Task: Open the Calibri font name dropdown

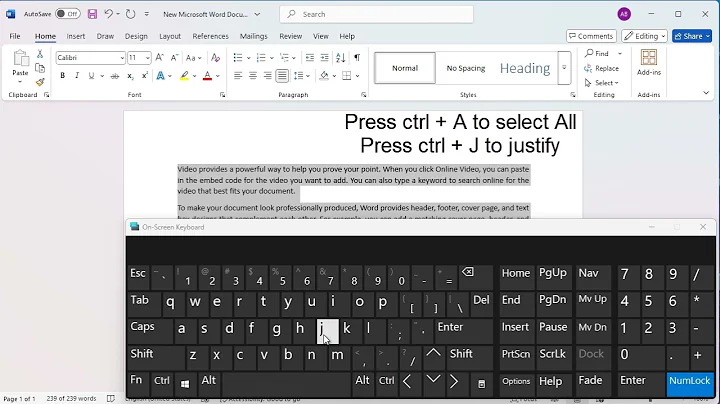Action: (122, 58)
